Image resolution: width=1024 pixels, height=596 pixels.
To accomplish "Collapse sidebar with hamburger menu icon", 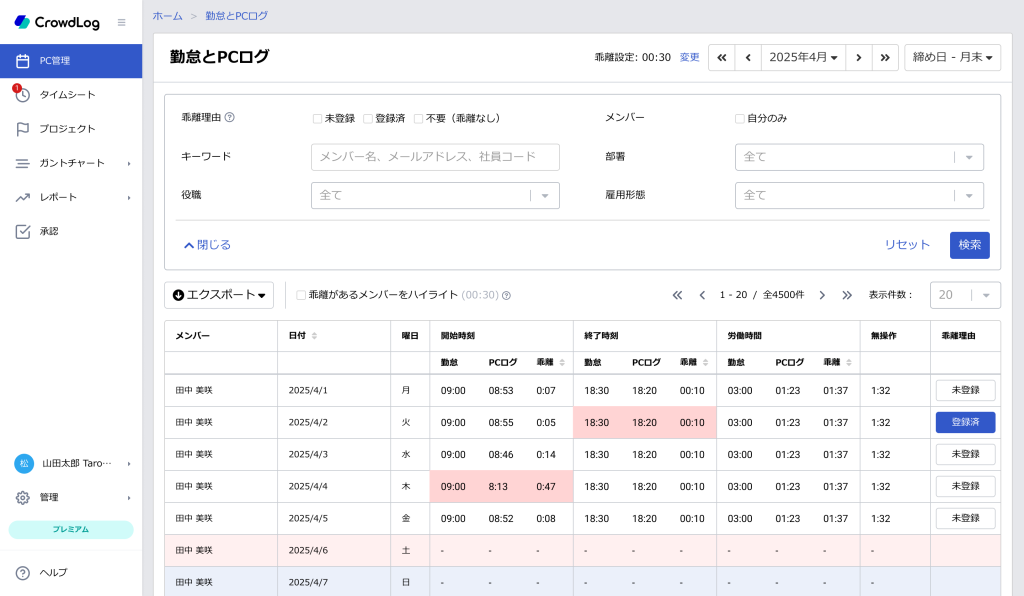I will click(x=121, y=22).
